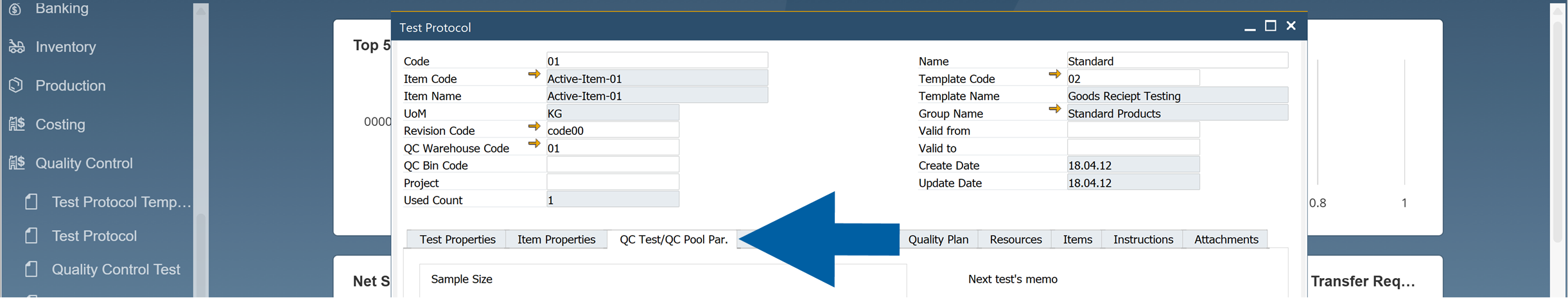Image resolution: width=1568 pixels, height=298 pixels.
Task: Open the Quality Plan tab
Action: point(938,240)
